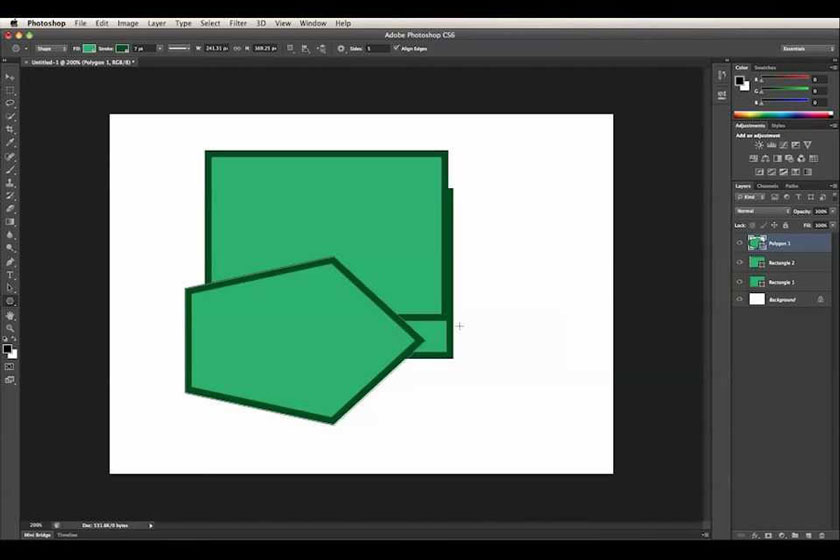The image size is (840, 560).
Task: Open the Opacity slider dropdown arrow
Action: pyautogui.click(x=832, y=212)
